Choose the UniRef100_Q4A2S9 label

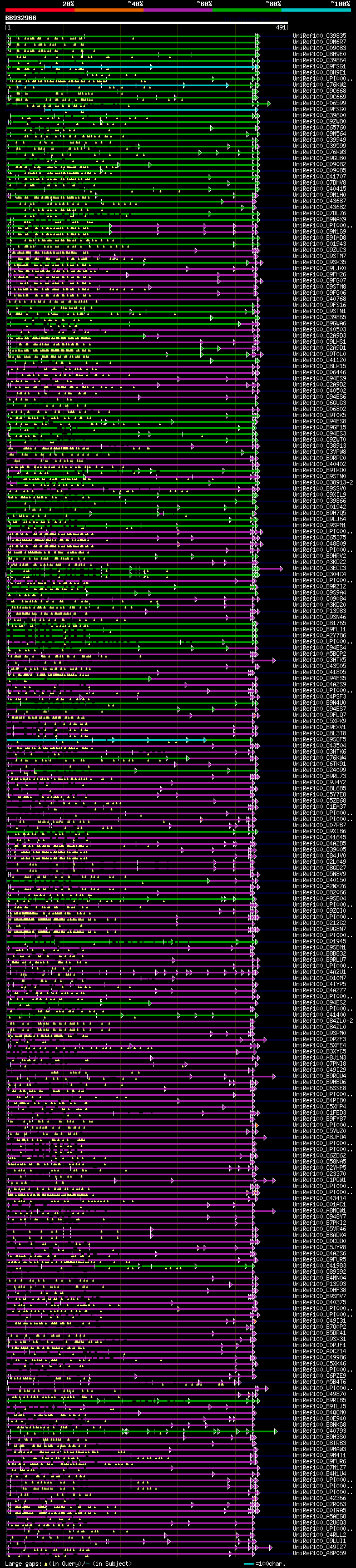tap(319, 684)
